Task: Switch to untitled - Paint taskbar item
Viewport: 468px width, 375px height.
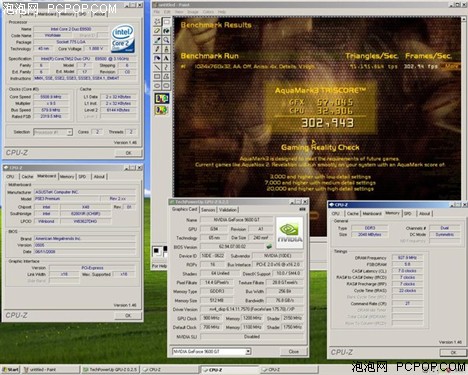Action: tap(51, 369)
